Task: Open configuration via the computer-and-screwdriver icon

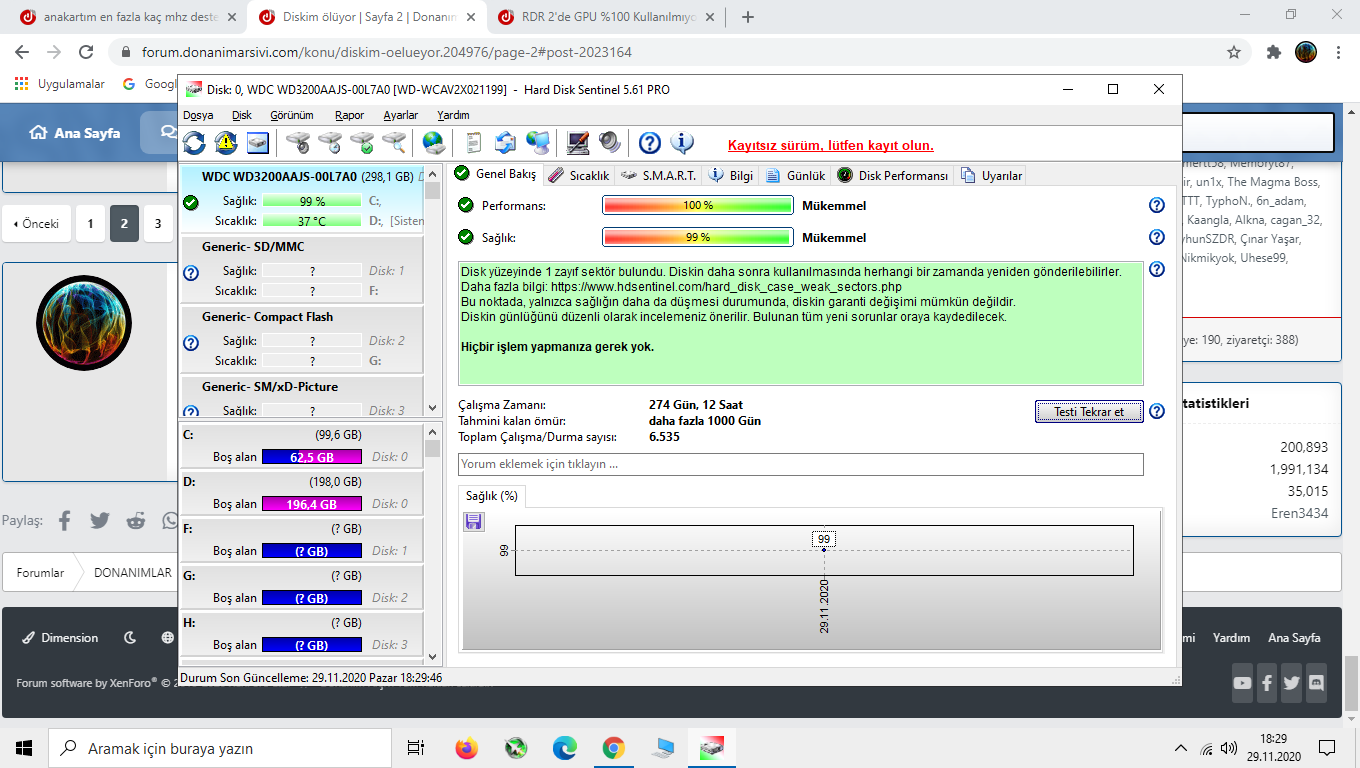Action: pos(577,143)
